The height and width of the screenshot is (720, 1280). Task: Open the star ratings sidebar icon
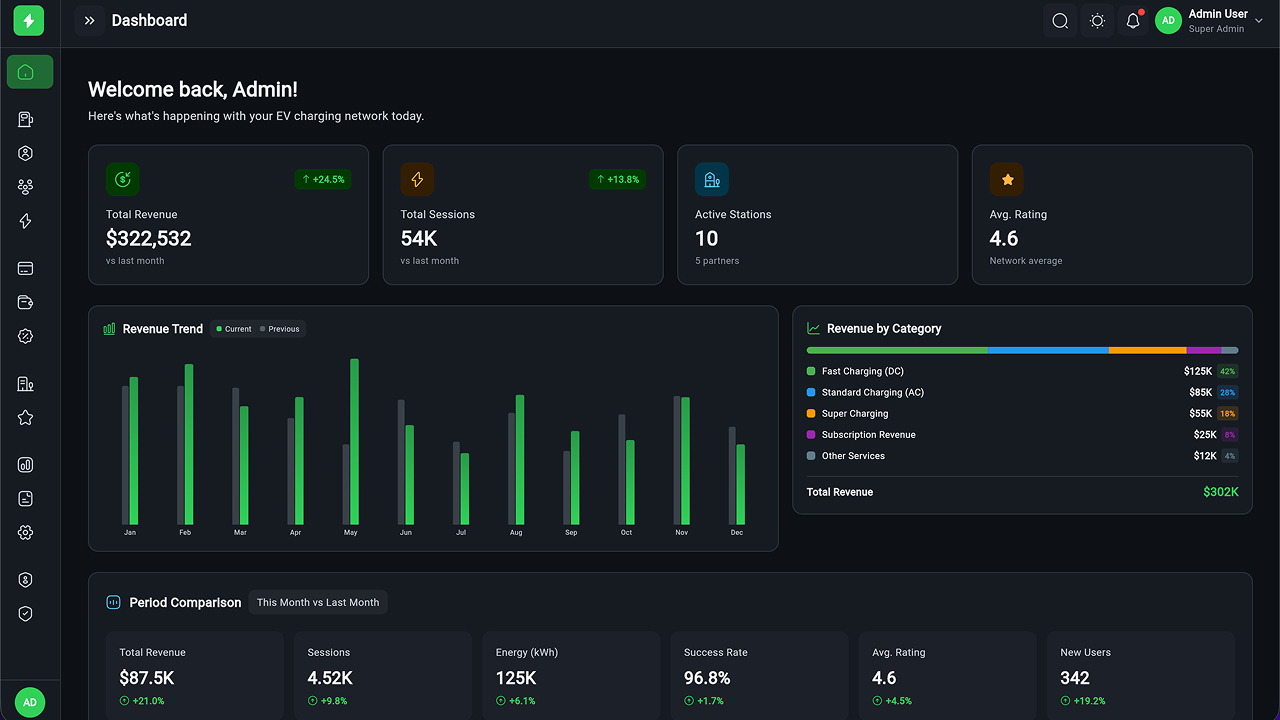(26, 418)
